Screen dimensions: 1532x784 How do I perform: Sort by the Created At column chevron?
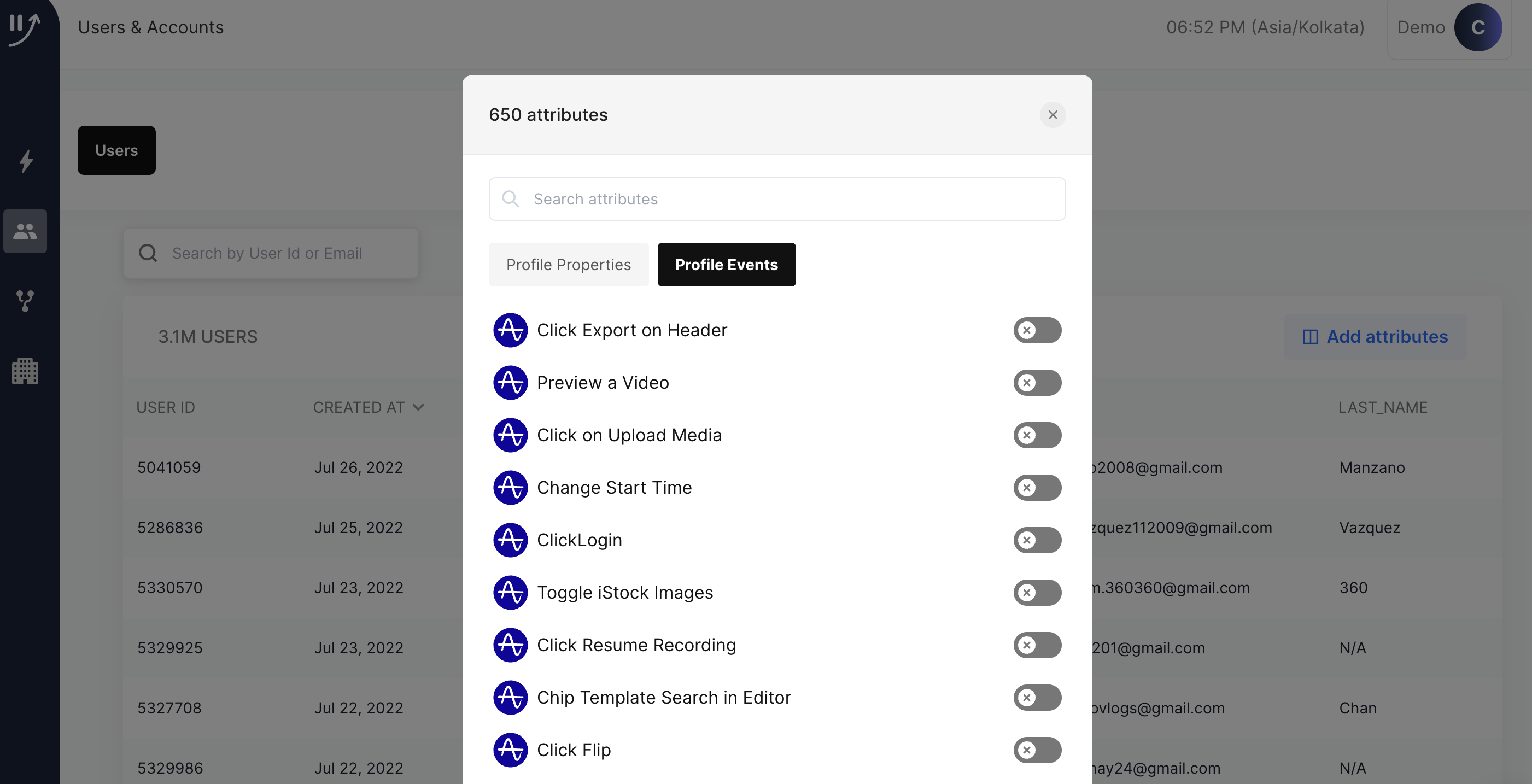[418, 407]
